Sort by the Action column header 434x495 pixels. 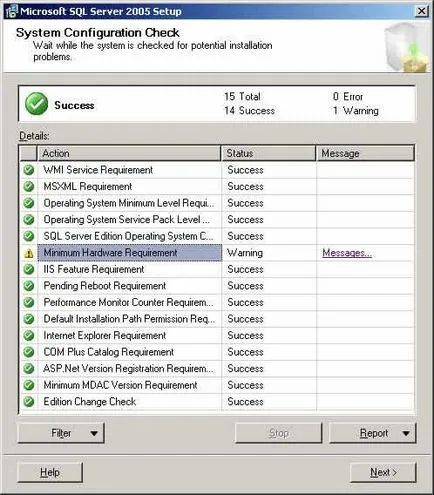click(x=129, y=153)
